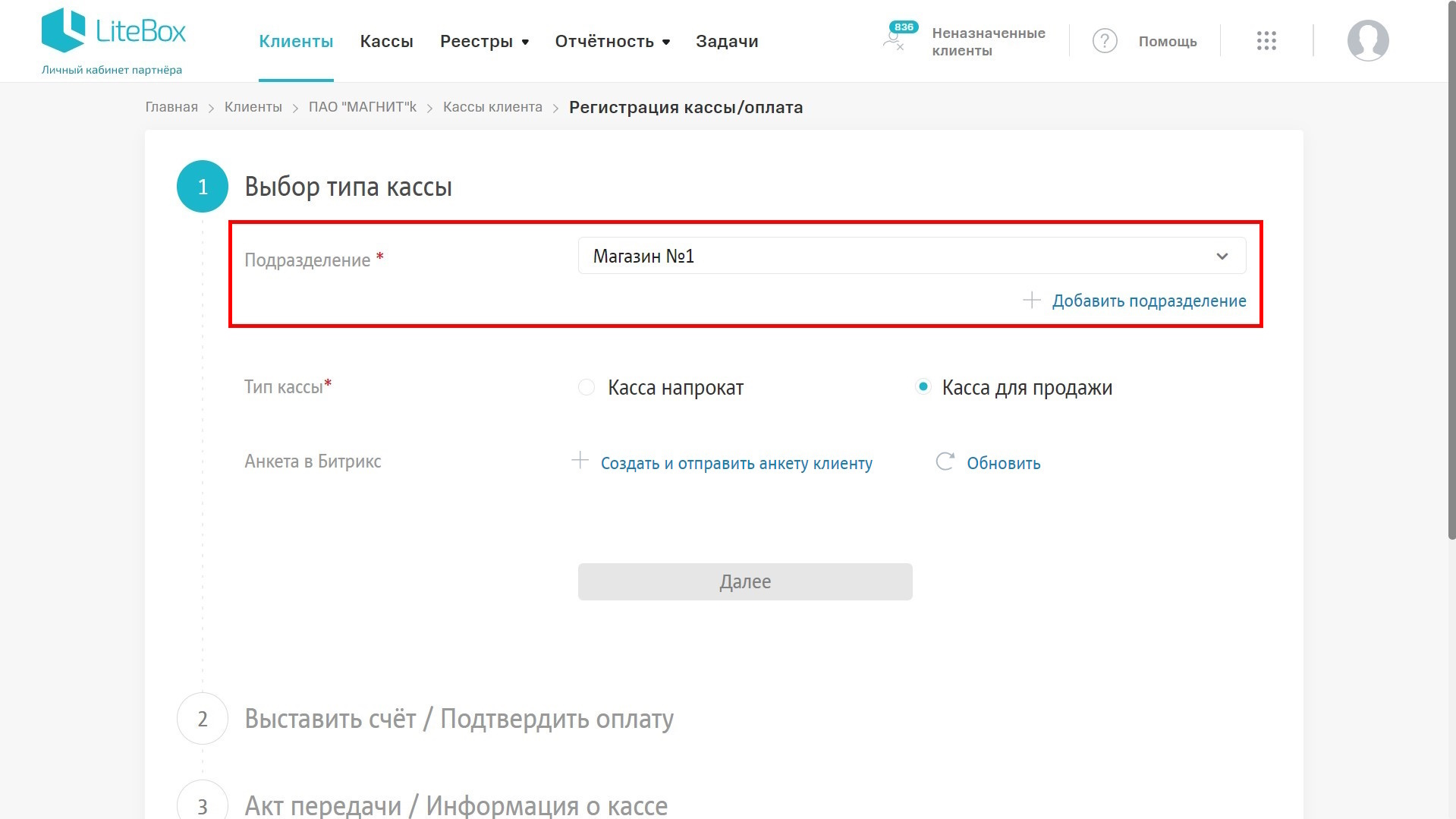Open Кассы клиента breadcrumb

click(492, 107)
